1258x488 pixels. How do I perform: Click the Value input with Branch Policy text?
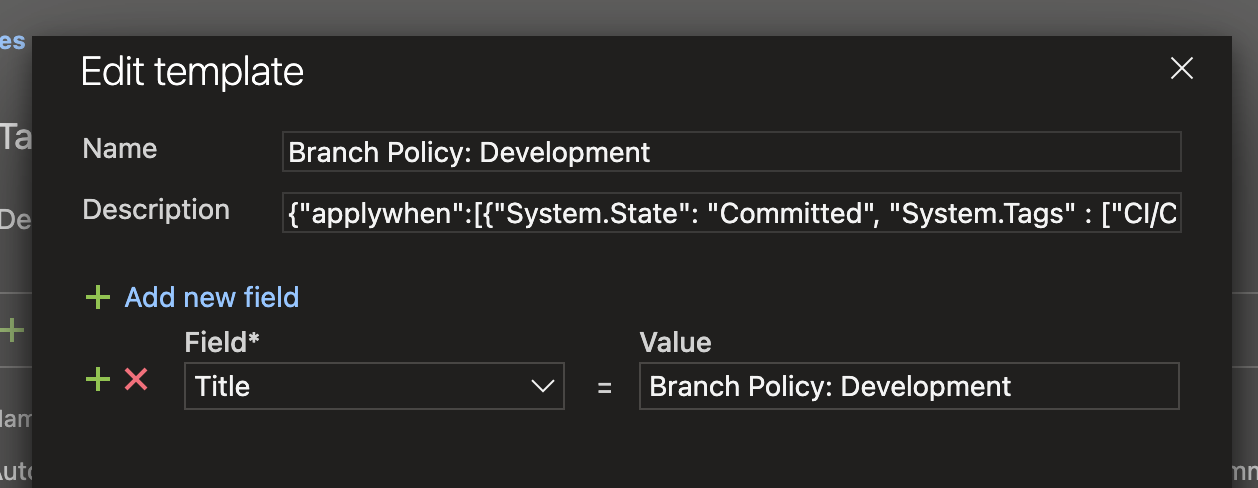pos(908,387)
